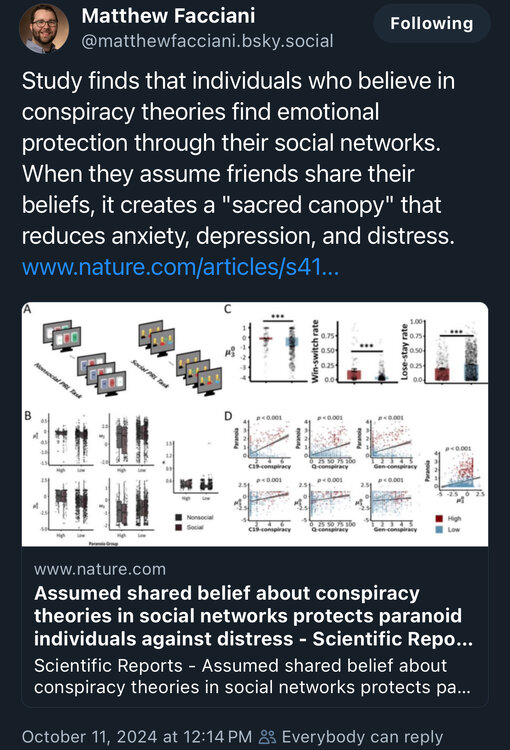Click the Following button
Viewport: 510px width, 750px height.
click(432, 23)
